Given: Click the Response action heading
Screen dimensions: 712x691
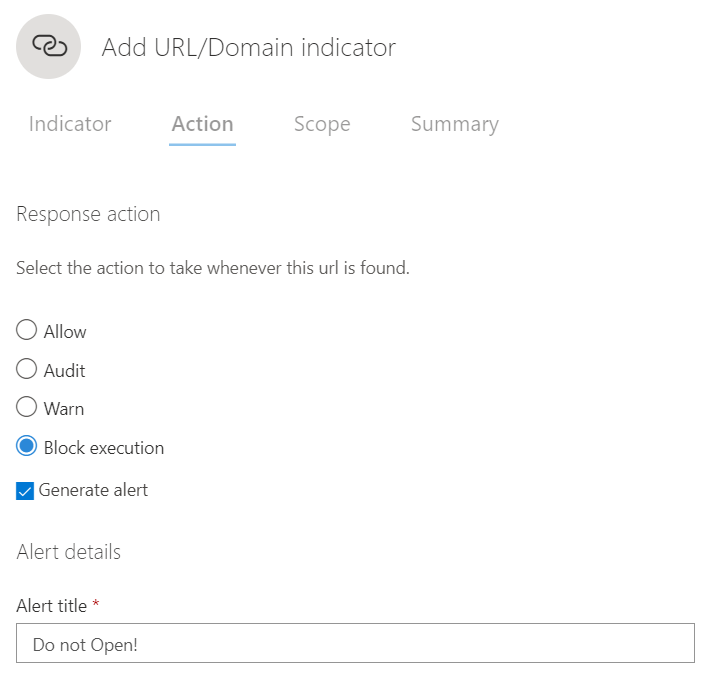Looking at the screenshot, I should [x=88, y=214].
